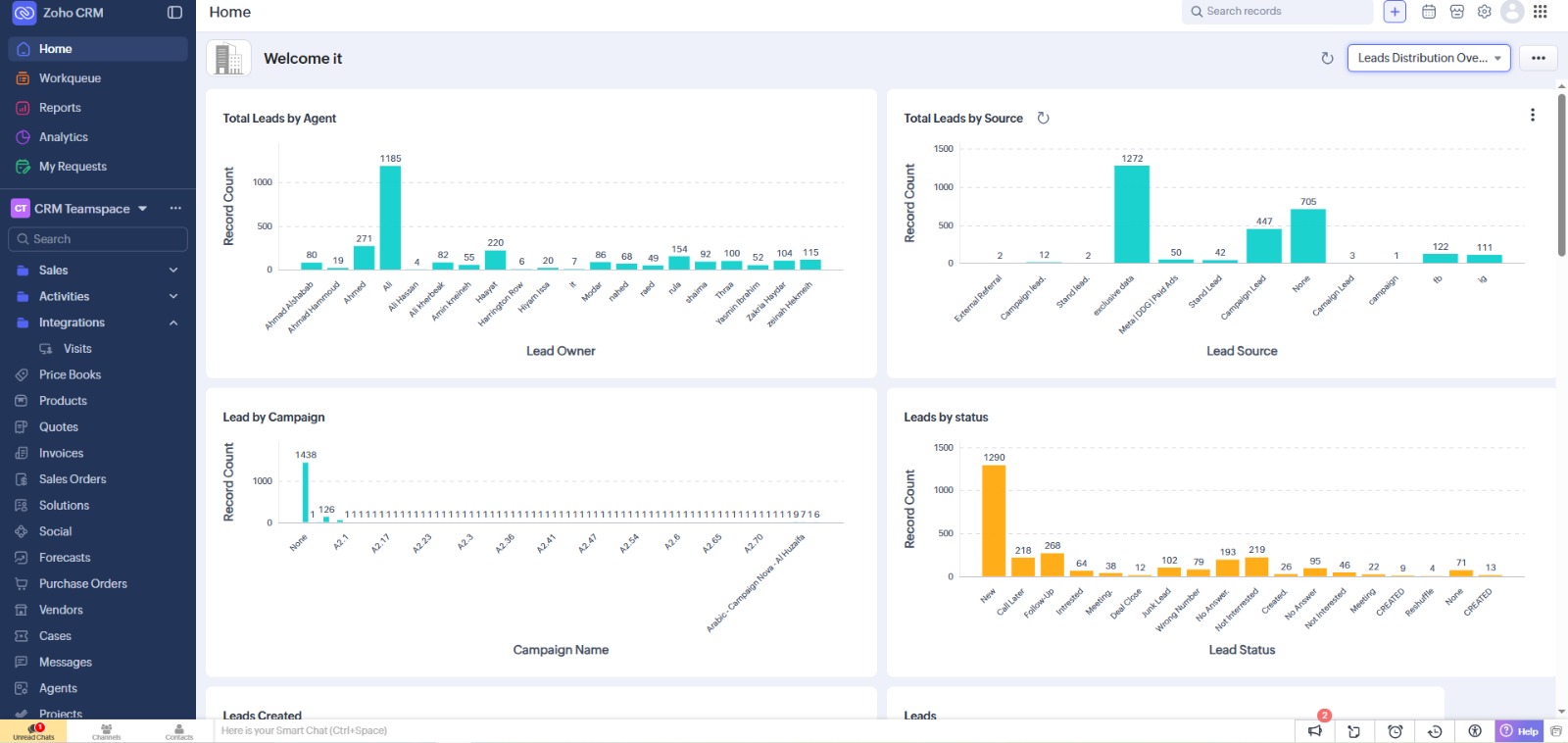Refresh the home dashboard
Viewport: 1568px width, 743px height.
pos(1327,58)
